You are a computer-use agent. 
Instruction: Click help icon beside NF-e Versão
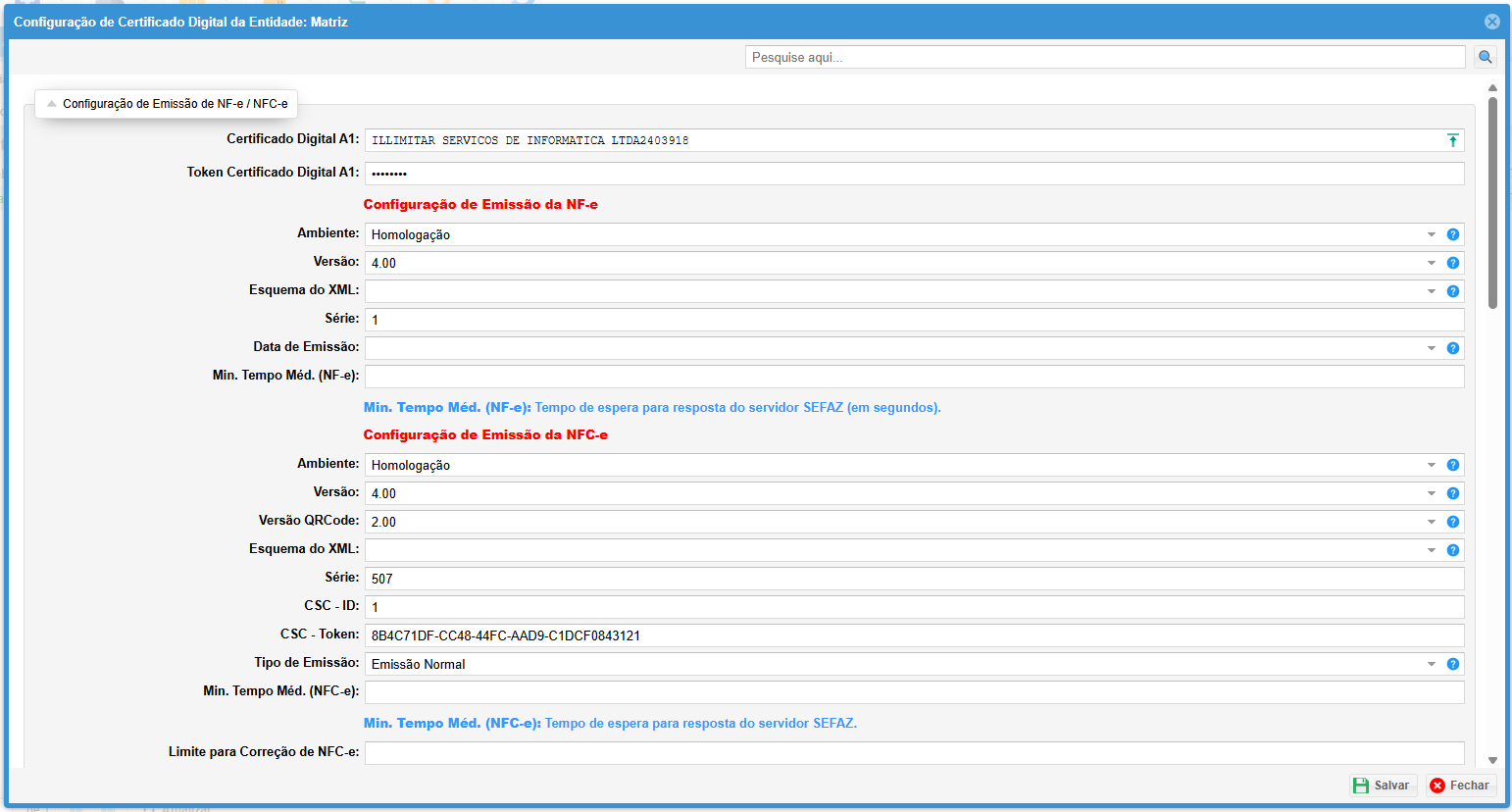click(1453, 263)
